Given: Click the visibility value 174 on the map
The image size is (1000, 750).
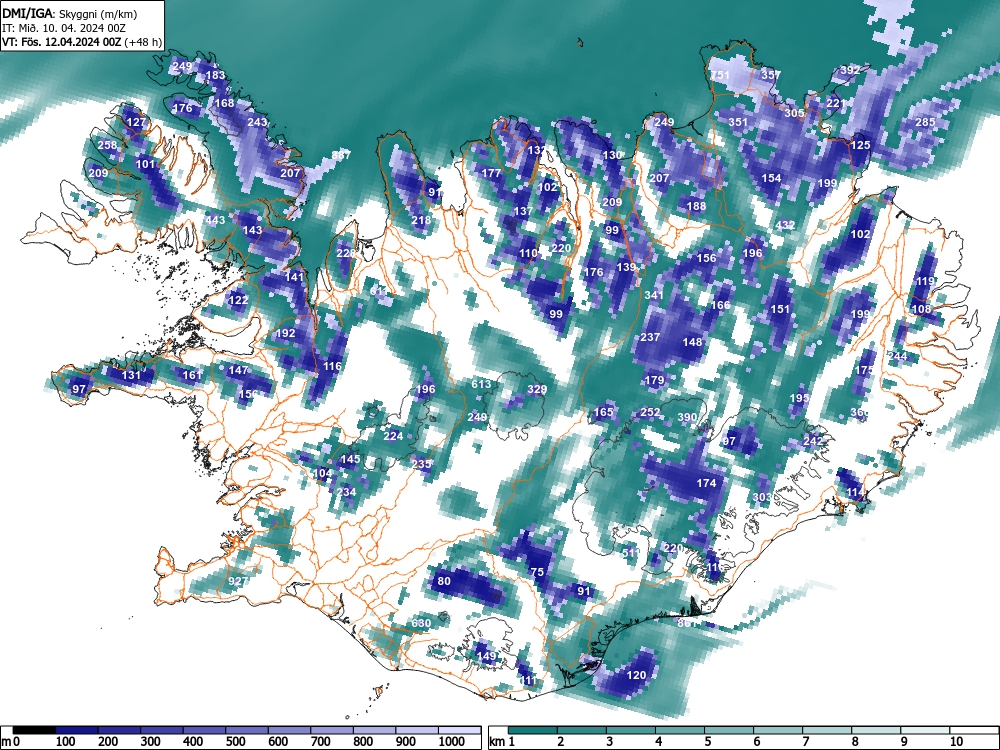Looking at the screenshot, I should pyautogui.click(x=706, y=483).
